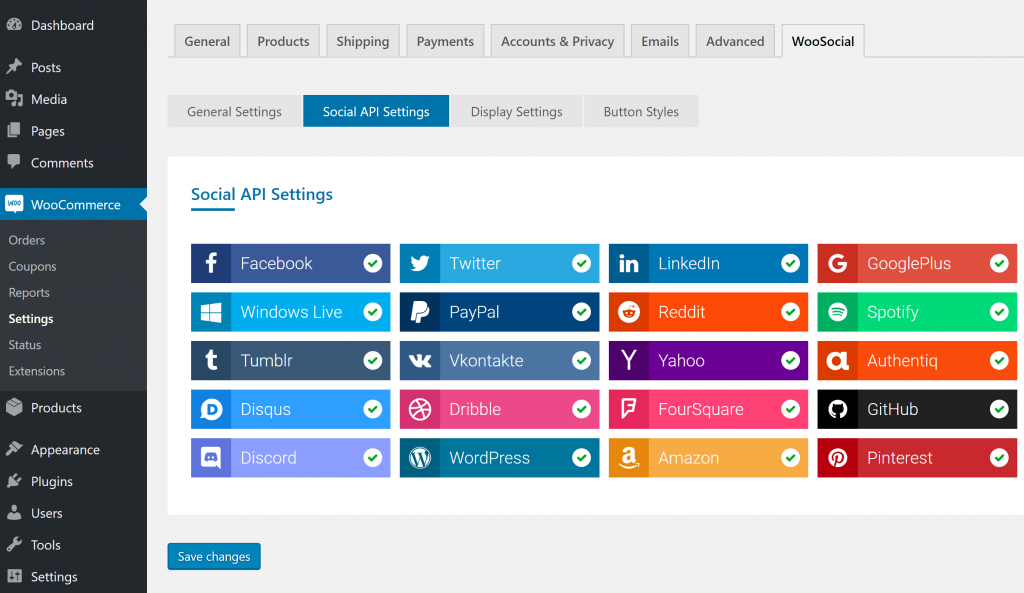Open the Products settings tab

point(283,41)
